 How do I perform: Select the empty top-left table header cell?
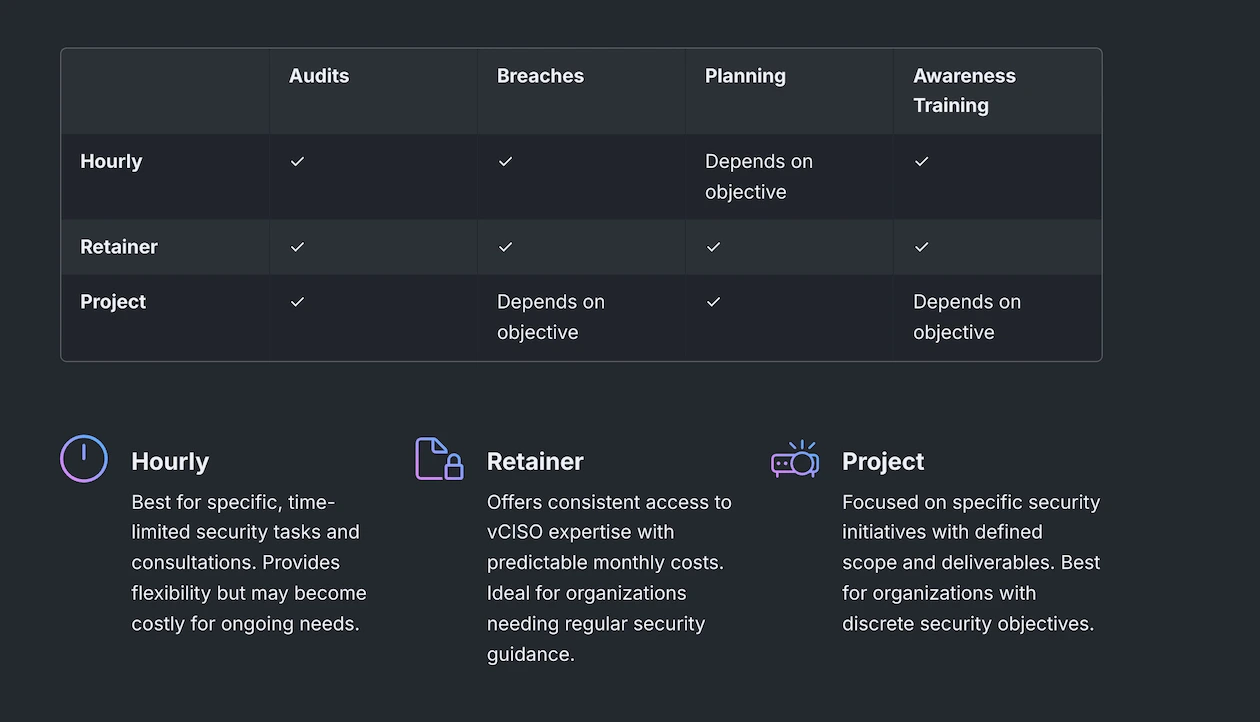[165, 90]
